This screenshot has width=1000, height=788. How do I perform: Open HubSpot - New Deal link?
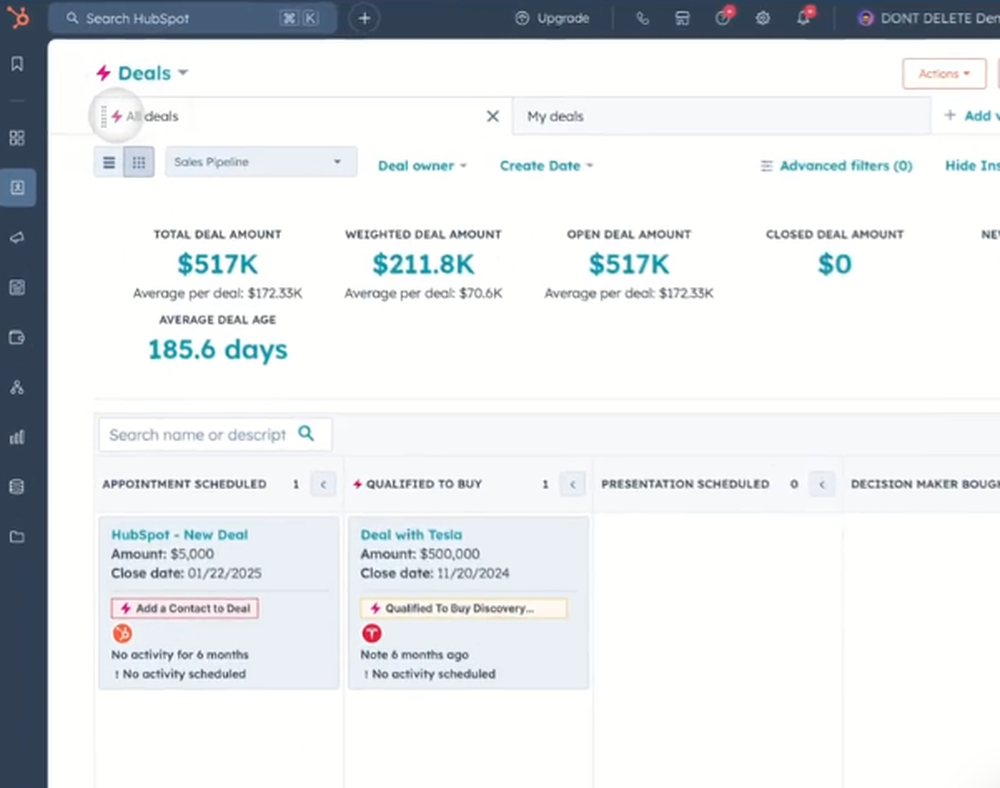[180, 535]
